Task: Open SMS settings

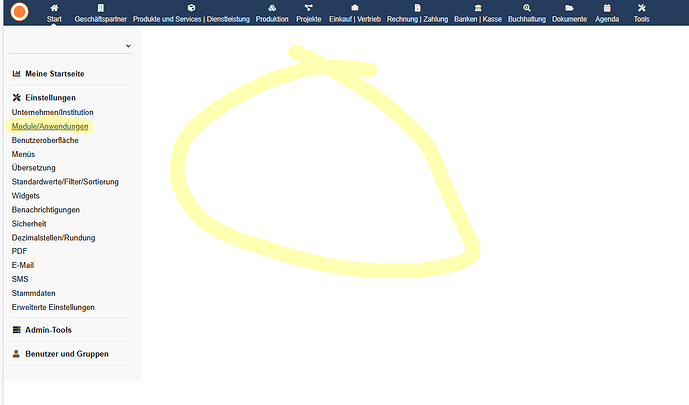Action: click(x=20, y=279)
